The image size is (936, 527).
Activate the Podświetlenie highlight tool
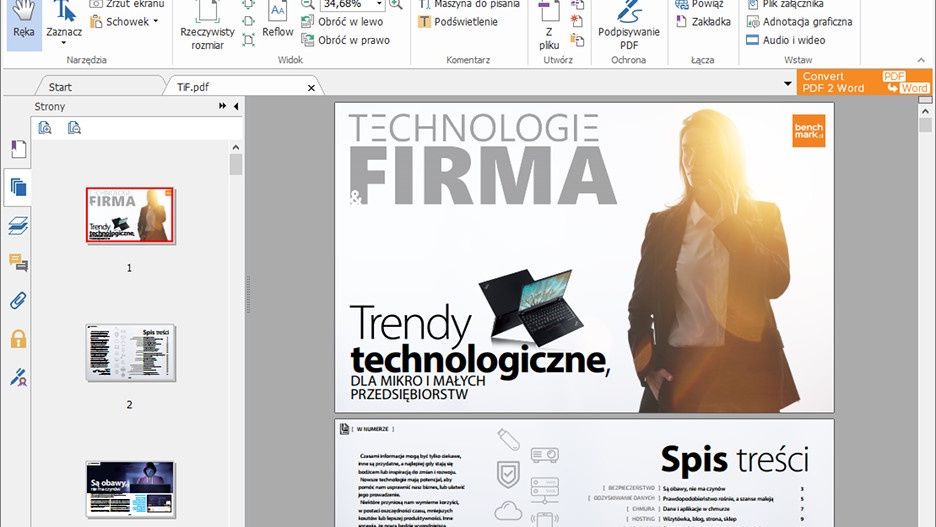coord(458,21)
